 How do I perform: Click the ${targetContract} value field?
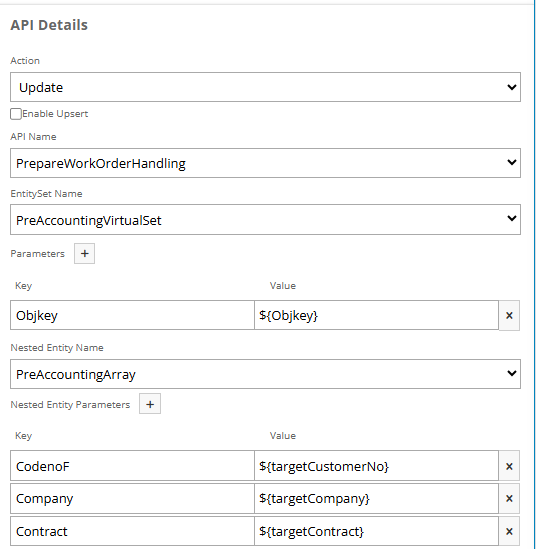coord(376,531)
